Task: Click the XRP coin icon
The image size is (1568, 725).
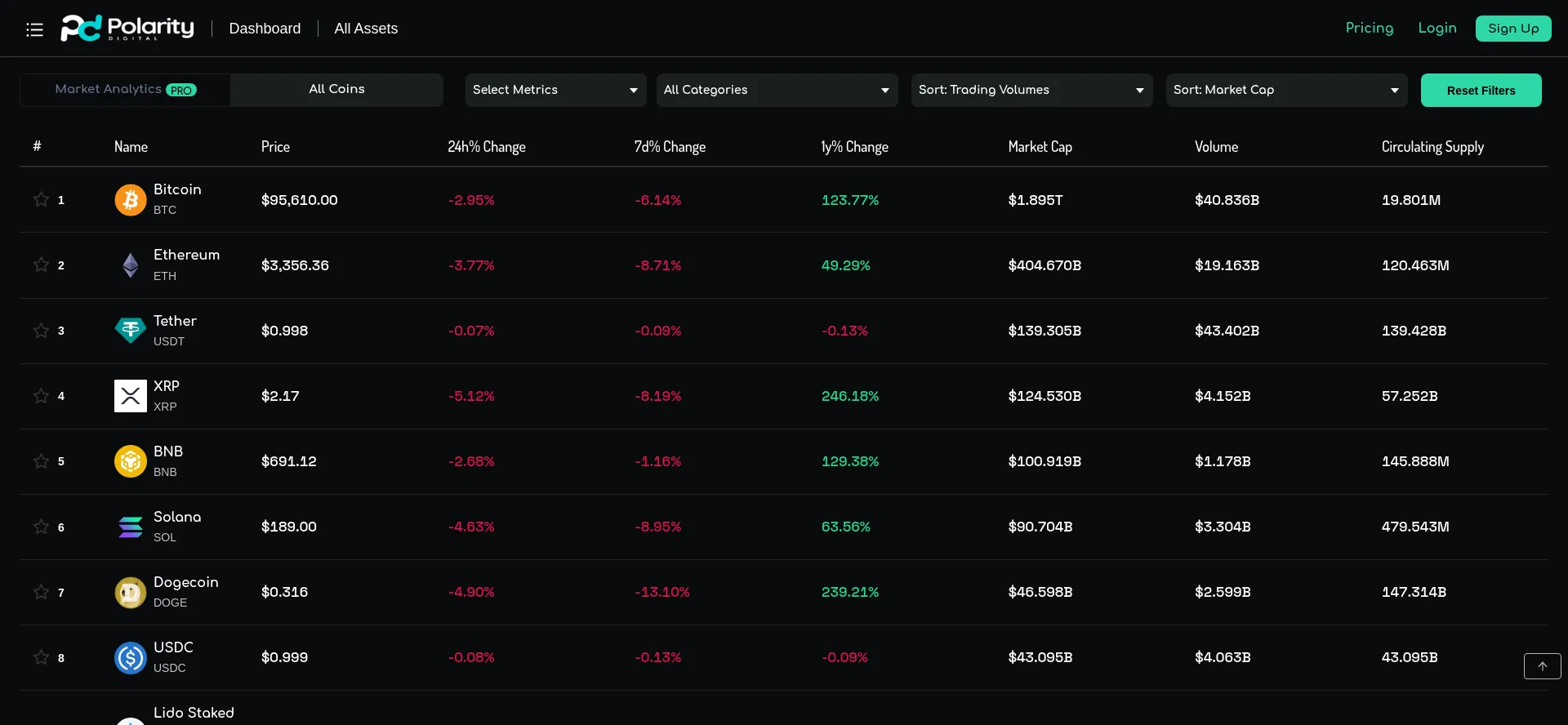Action: pyautogui.click(x=131, y=396)
